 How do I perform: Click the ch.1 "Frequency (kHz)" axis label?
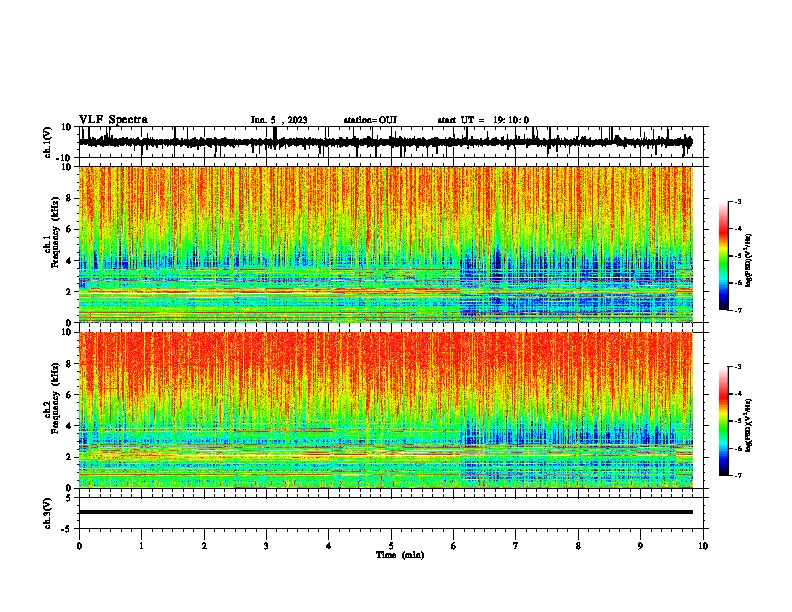tap(55, 233)
